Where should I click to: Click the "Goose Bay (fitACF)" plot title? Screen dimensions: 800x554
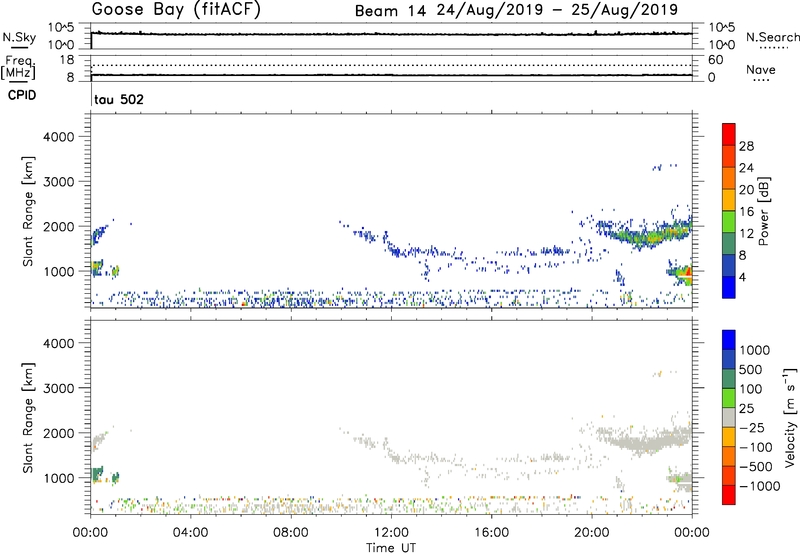click(x=176, y=10)
